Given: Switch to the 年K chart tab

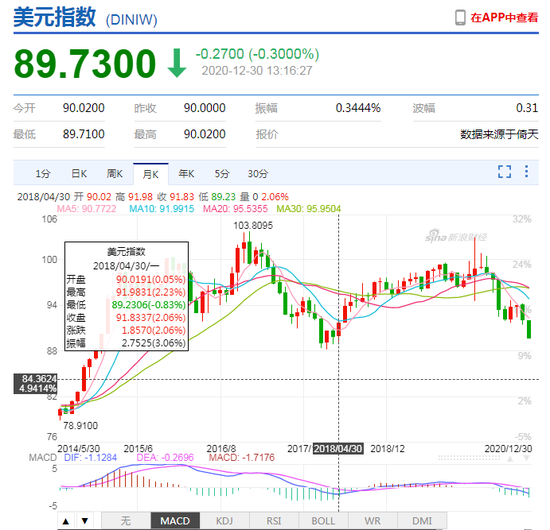Looking at the screenshot, I should tap(186, 174).
